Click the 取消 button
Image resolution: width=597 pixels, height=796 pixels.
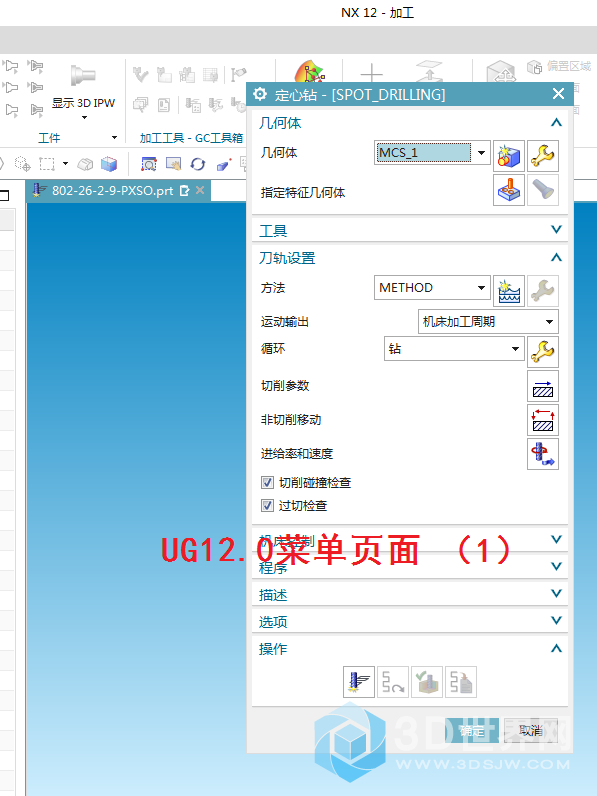coord(531,731)
